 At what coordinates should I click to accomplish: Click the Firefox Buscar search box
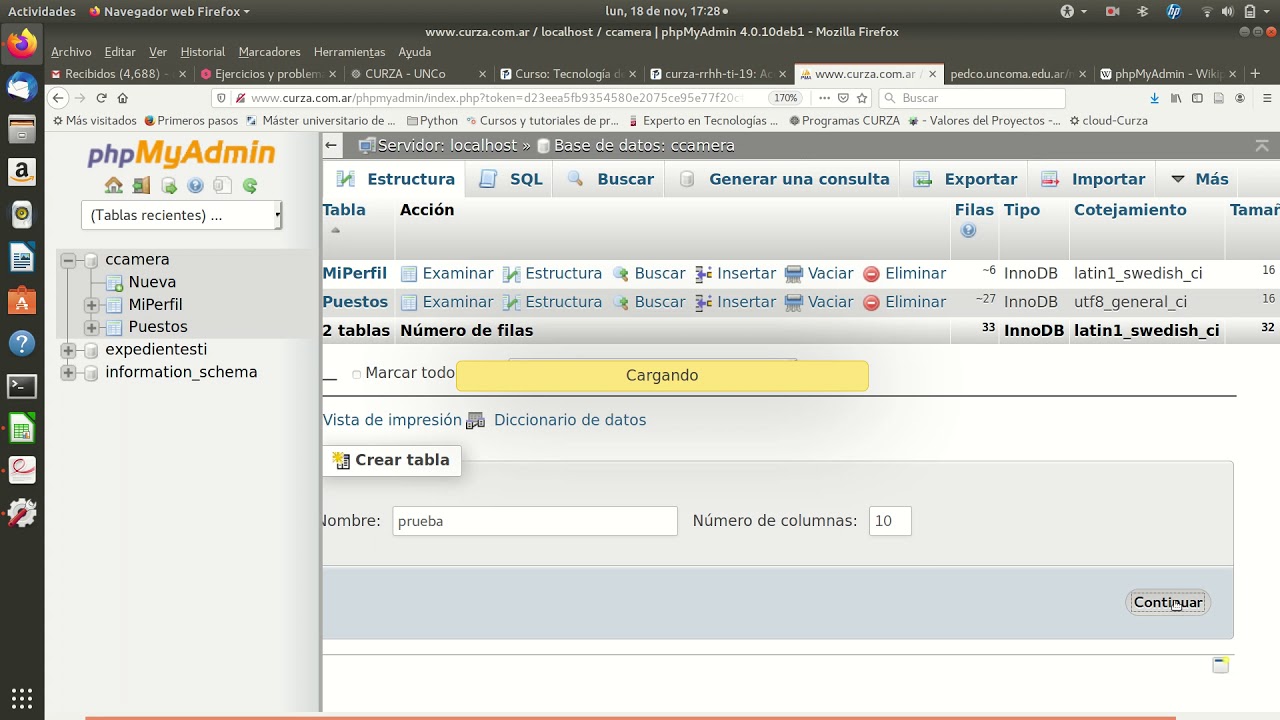972,98
